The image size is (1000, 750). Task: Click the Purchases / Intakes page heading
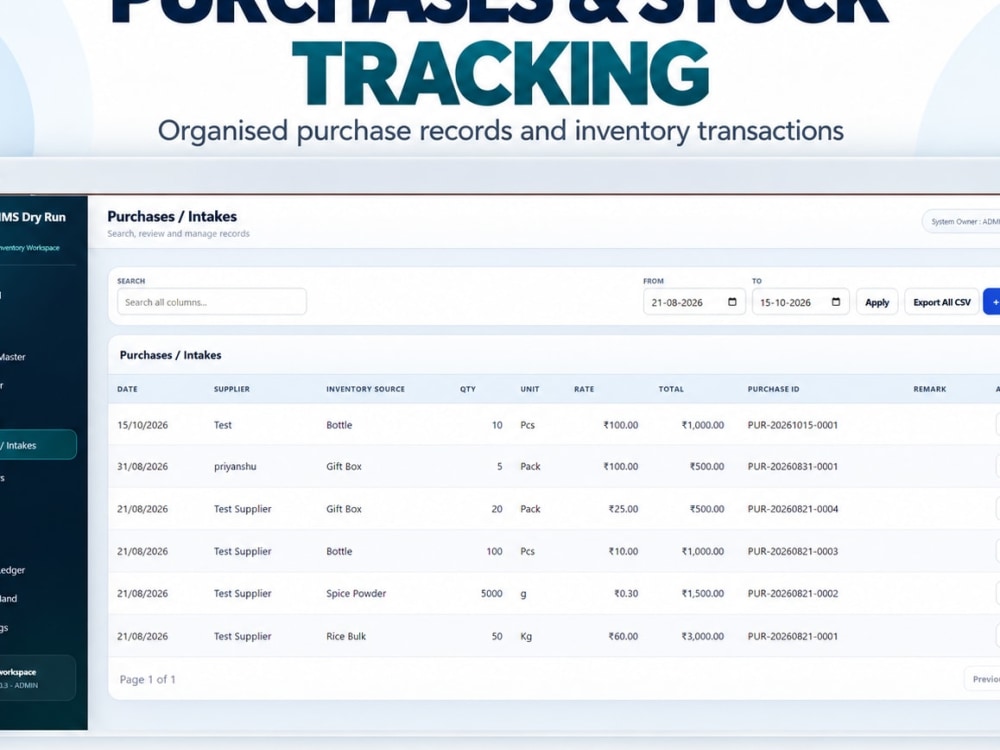tap(172, 216)
